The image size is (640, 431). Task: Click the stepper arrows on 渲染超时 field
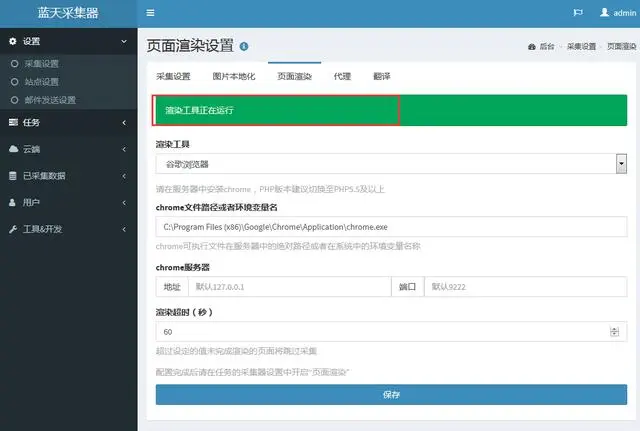point(614,332)
